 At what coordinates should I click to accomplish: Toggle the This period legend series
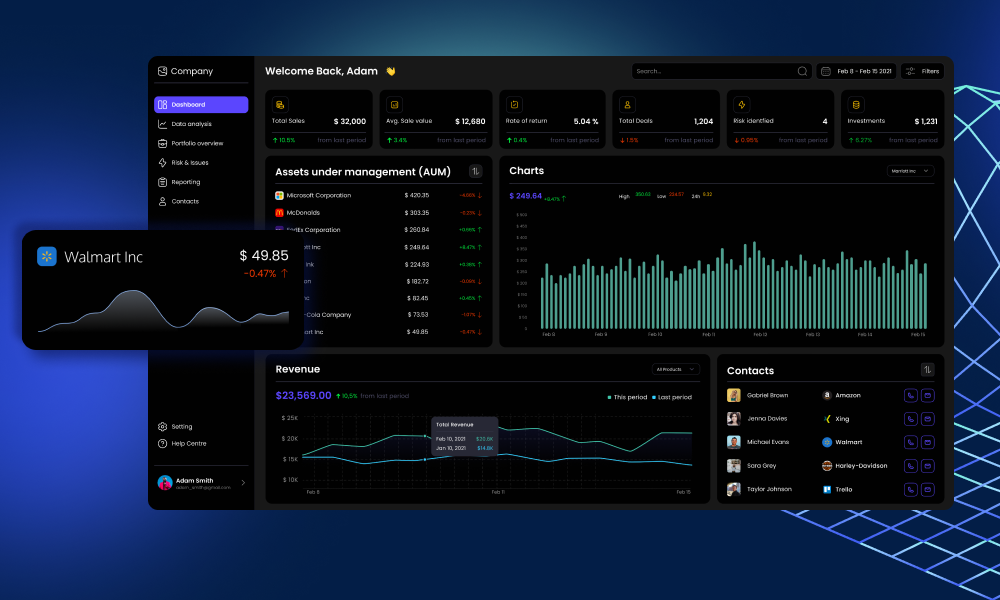point(628,397)
